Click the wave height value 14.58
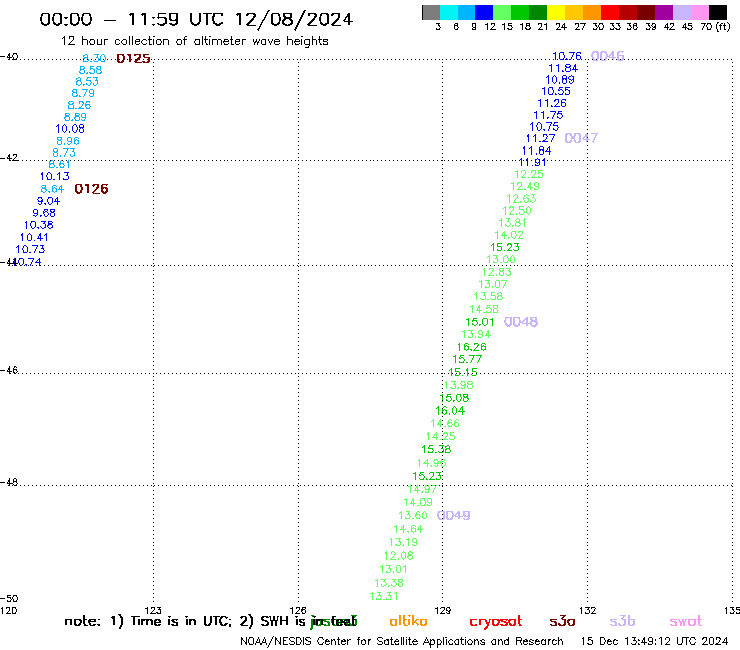This screenshot has height=650, width=740. [x=484, y=309]
